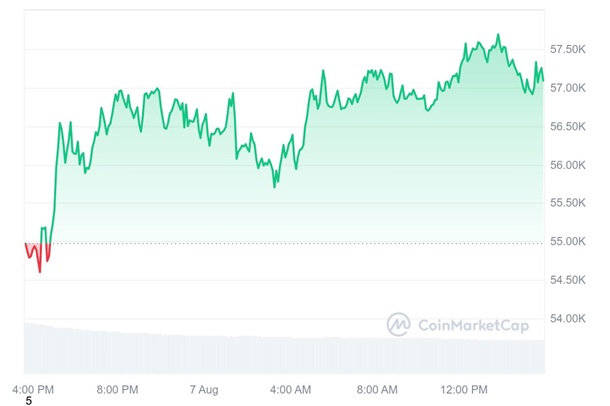Click the 56.00K price axis label
This screenshot has height=406, width=610.
coord(575,165)
